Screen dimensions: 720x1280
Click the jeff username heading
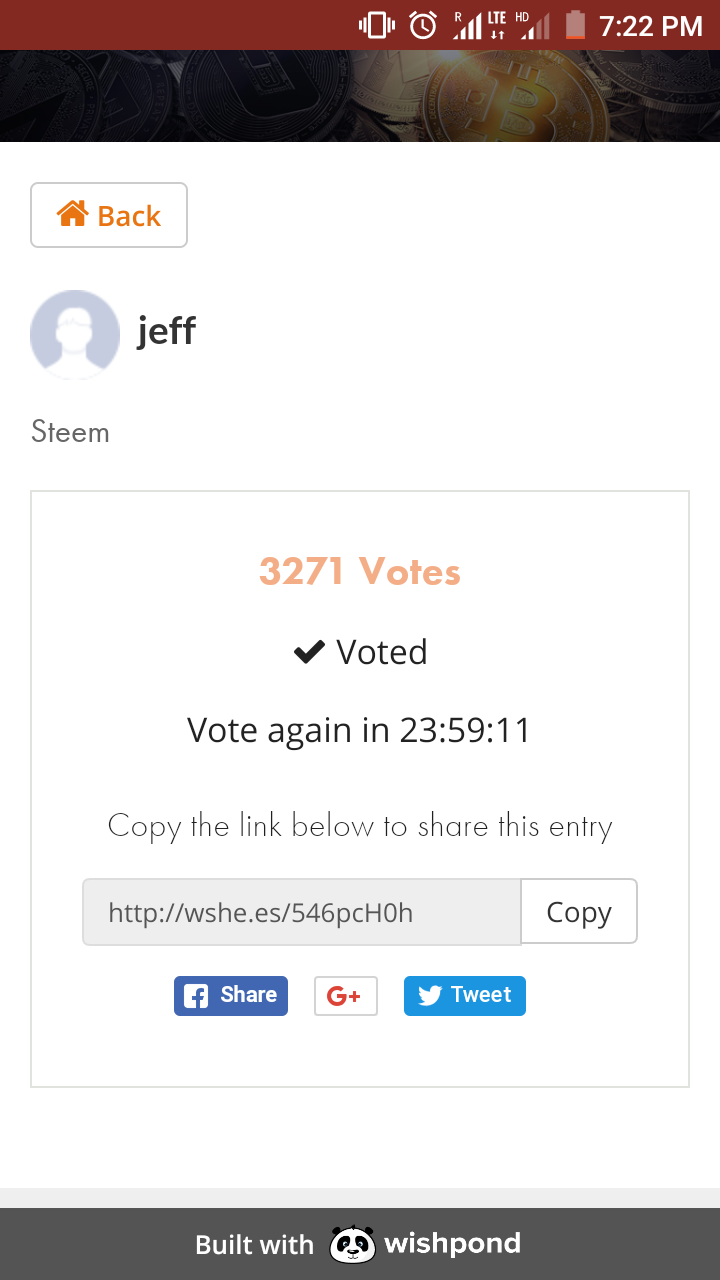[x=167, y=330]
